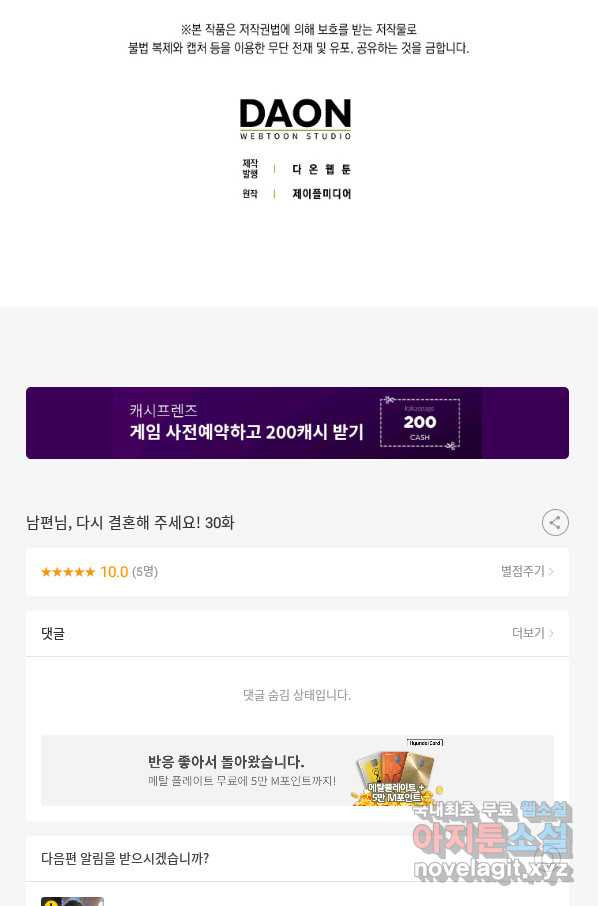
Task: Click the 댓글 숨김 상태입니다 hidden comments notice
Action: tap(298, 695)
